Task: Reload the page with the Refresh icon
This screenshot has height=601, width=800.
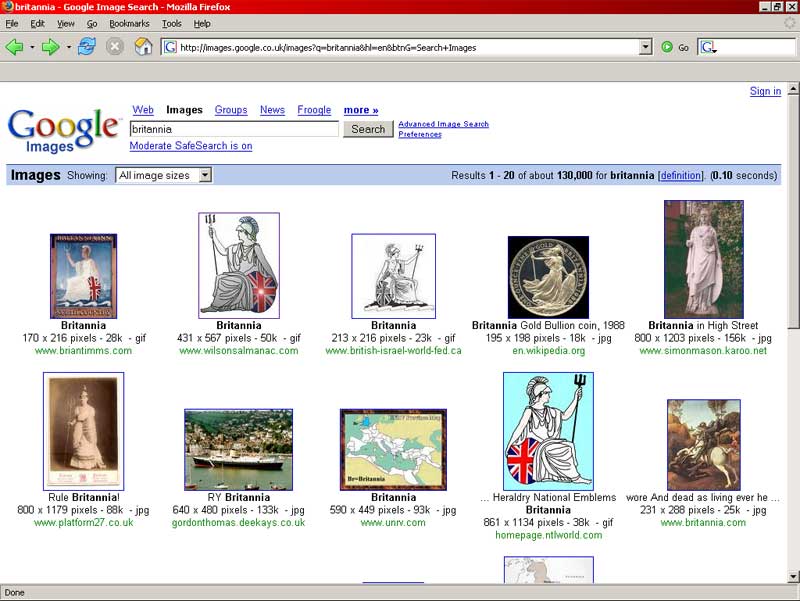Action: [86, 47]
